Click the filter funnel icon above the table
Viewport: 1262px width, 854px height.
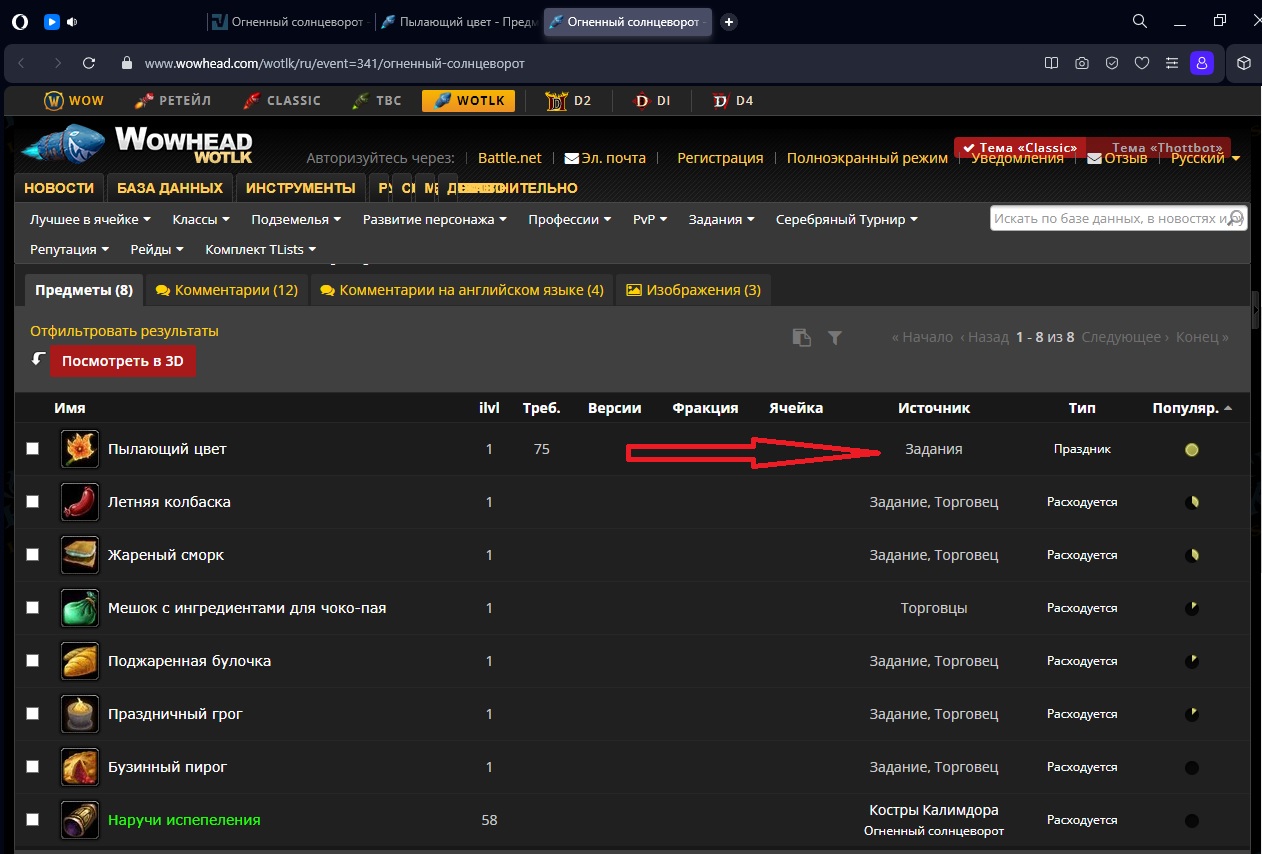[x=835, y=338]
